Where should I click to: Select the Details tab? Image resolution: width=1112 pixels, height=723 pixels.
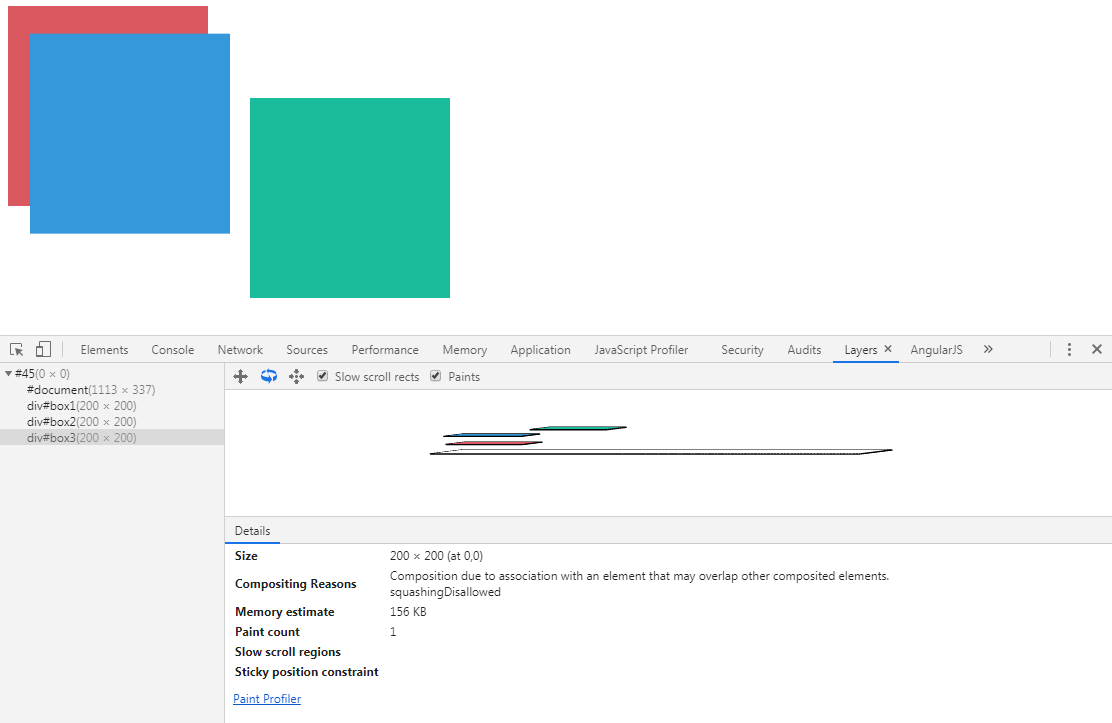[x=252, y=531]
